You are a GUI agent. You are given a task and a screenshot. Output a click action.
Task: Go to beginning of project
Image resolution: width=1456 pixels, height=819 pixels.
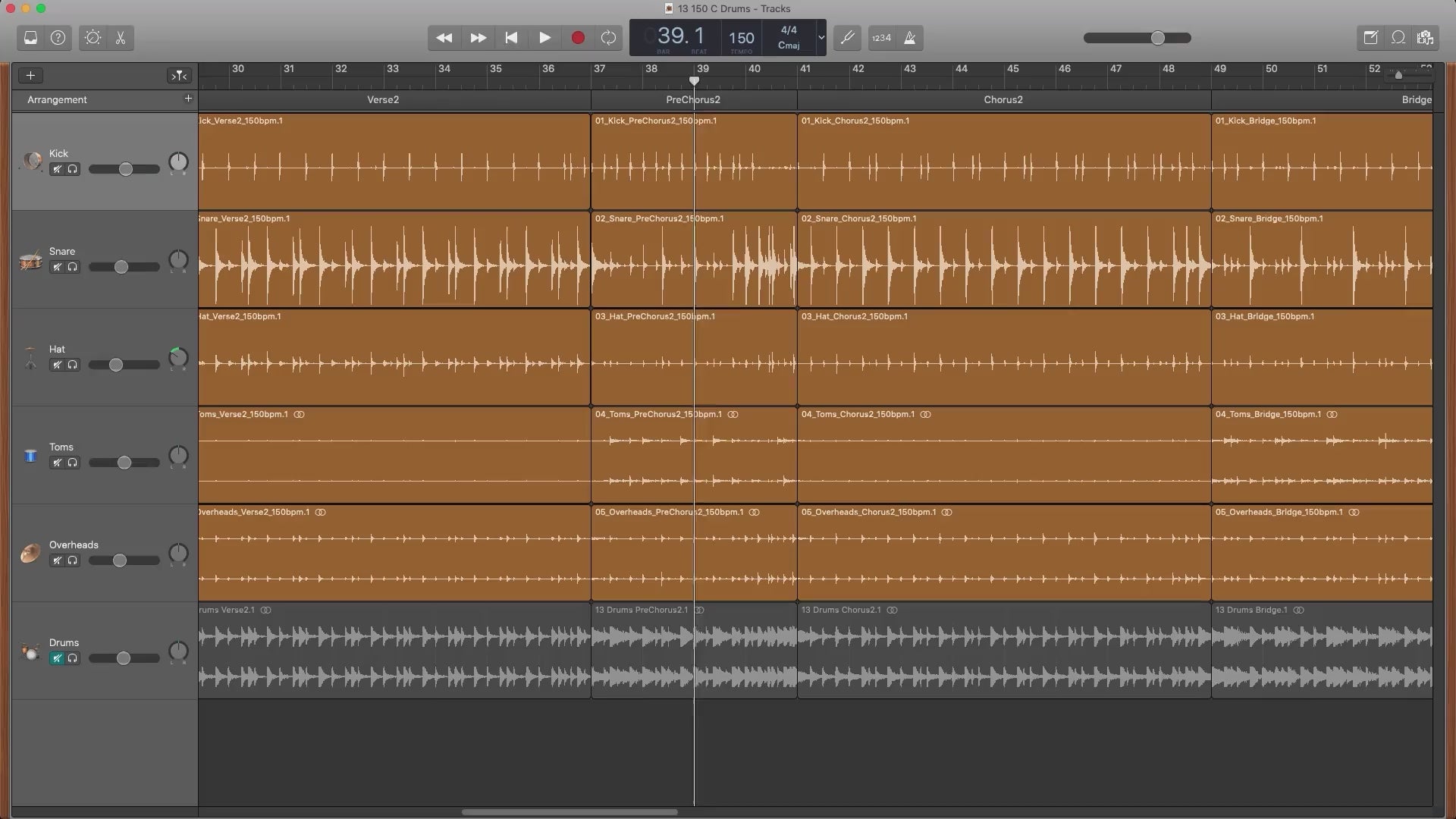(511, 38)
